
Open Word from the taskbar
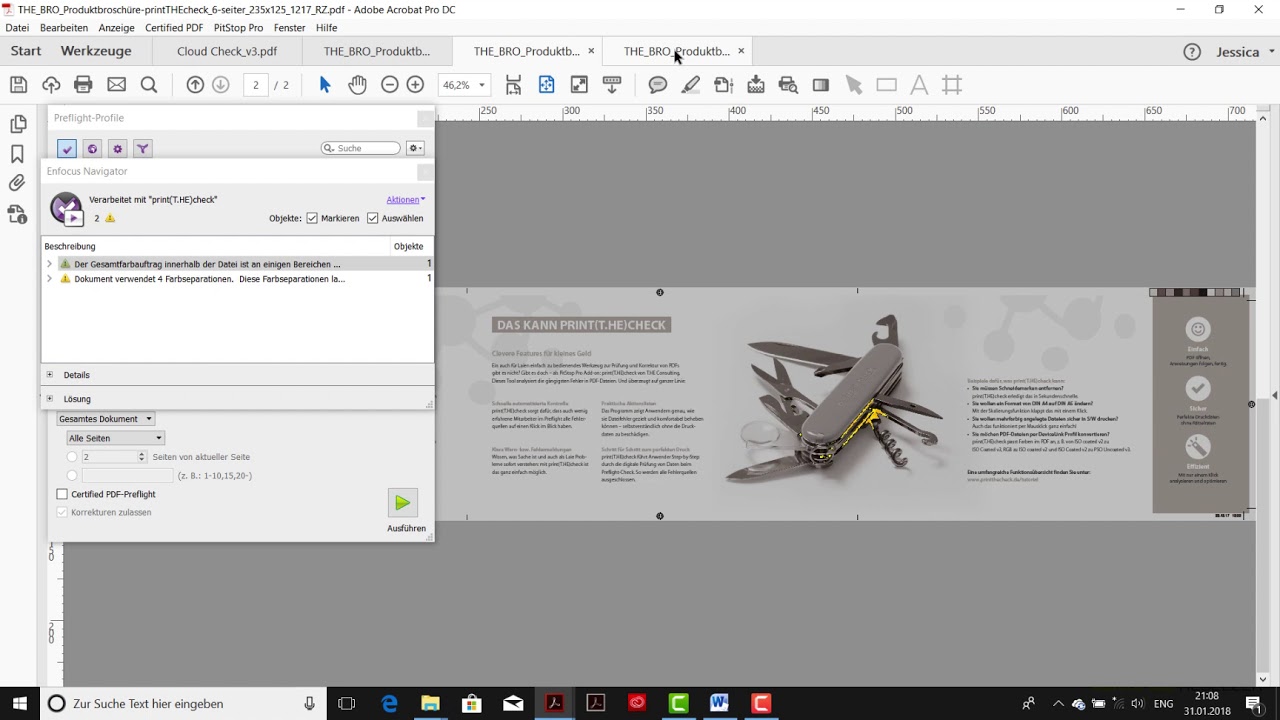coord(719,704)
